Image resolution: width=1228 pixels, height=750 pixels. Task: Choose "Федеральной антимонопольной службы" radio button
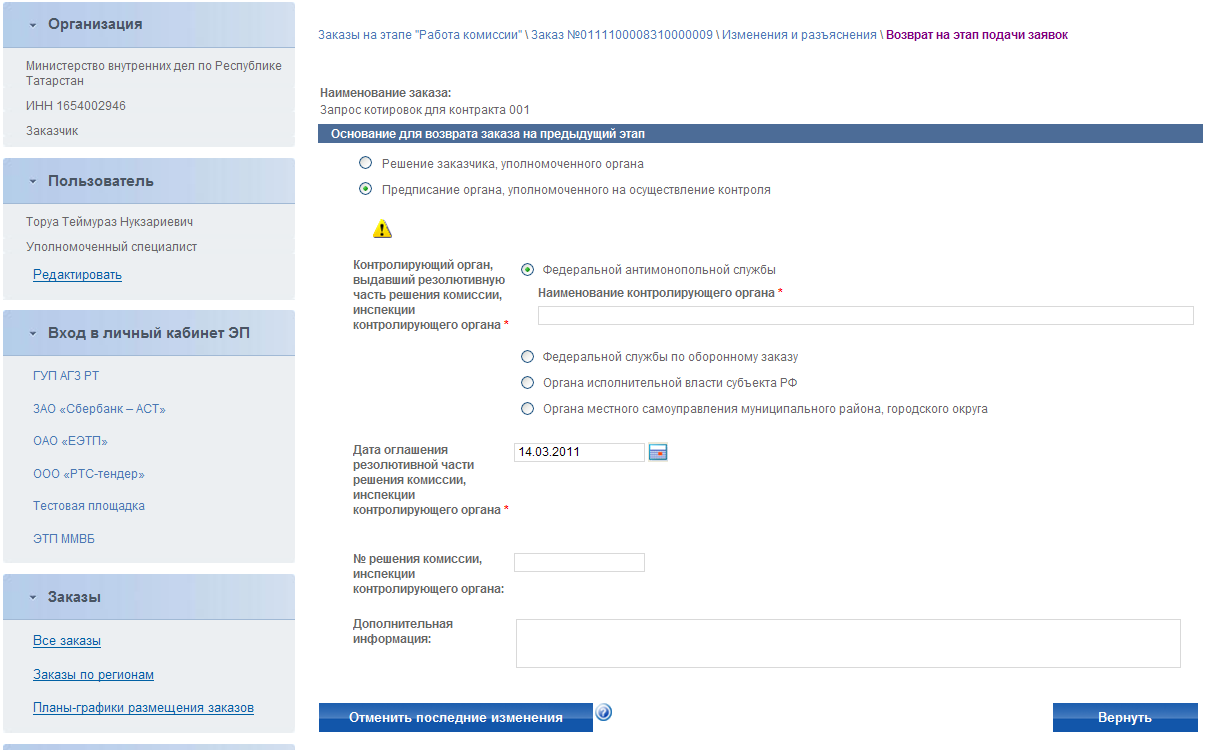[x=527, y=269]
